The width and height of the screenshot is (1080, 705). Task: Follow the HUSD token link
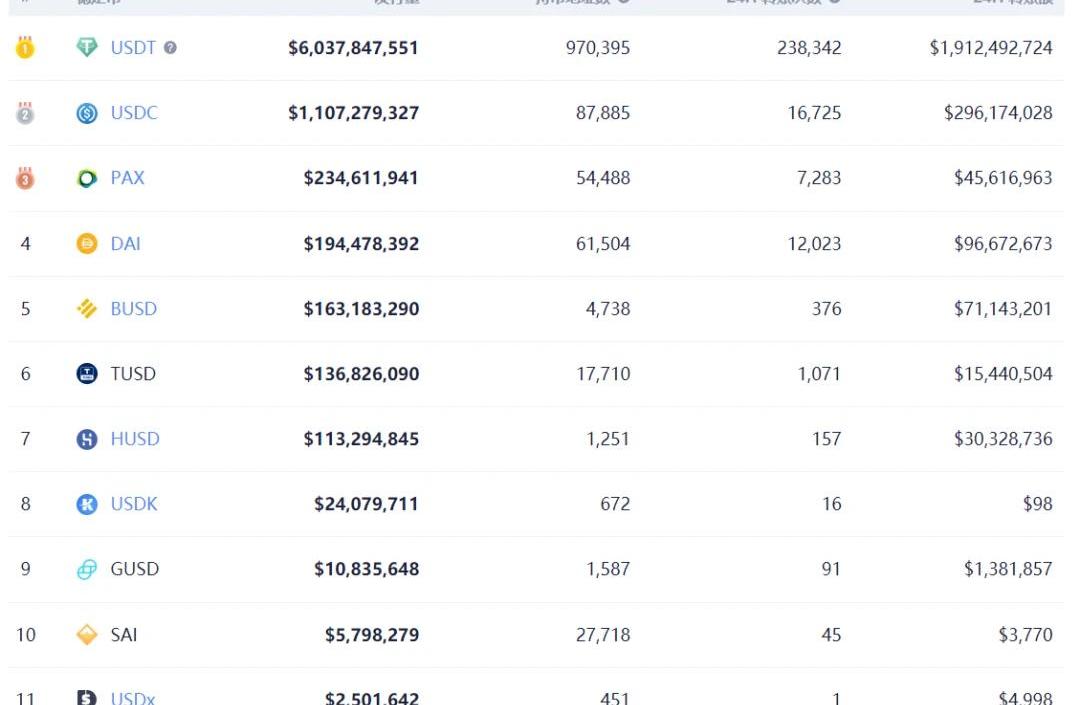(134, 439)
